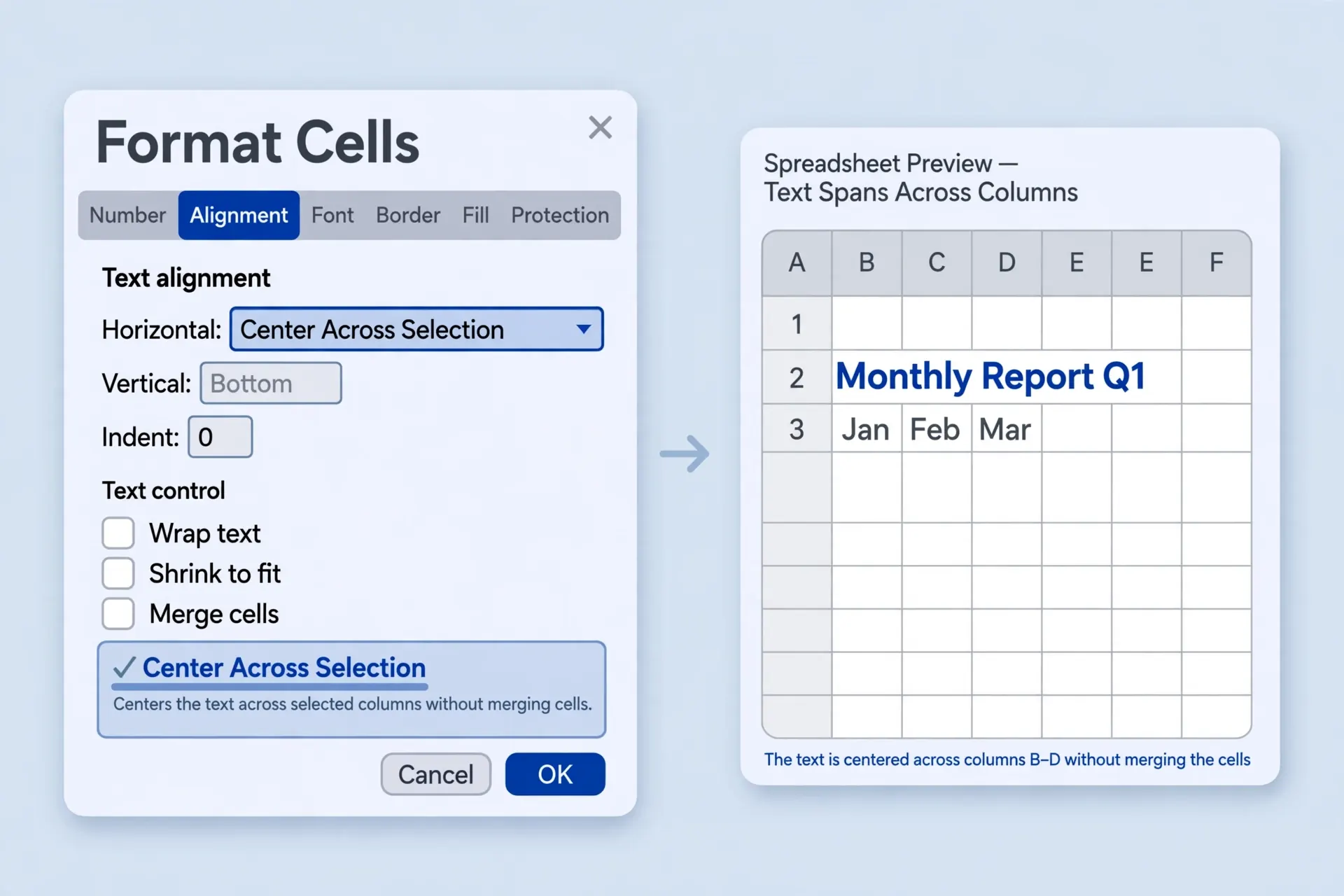Select column A header in preview
The width and height of the screenshot is (1344, 896).
(797, 263)
